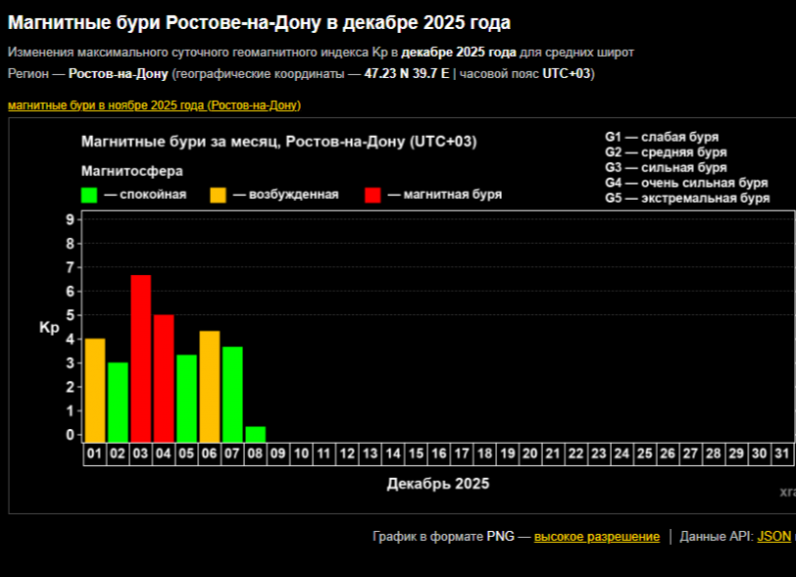The width and height of the screenshot is (796, 577).
Task: Click the short green bar for December 08
Action: 256,435
